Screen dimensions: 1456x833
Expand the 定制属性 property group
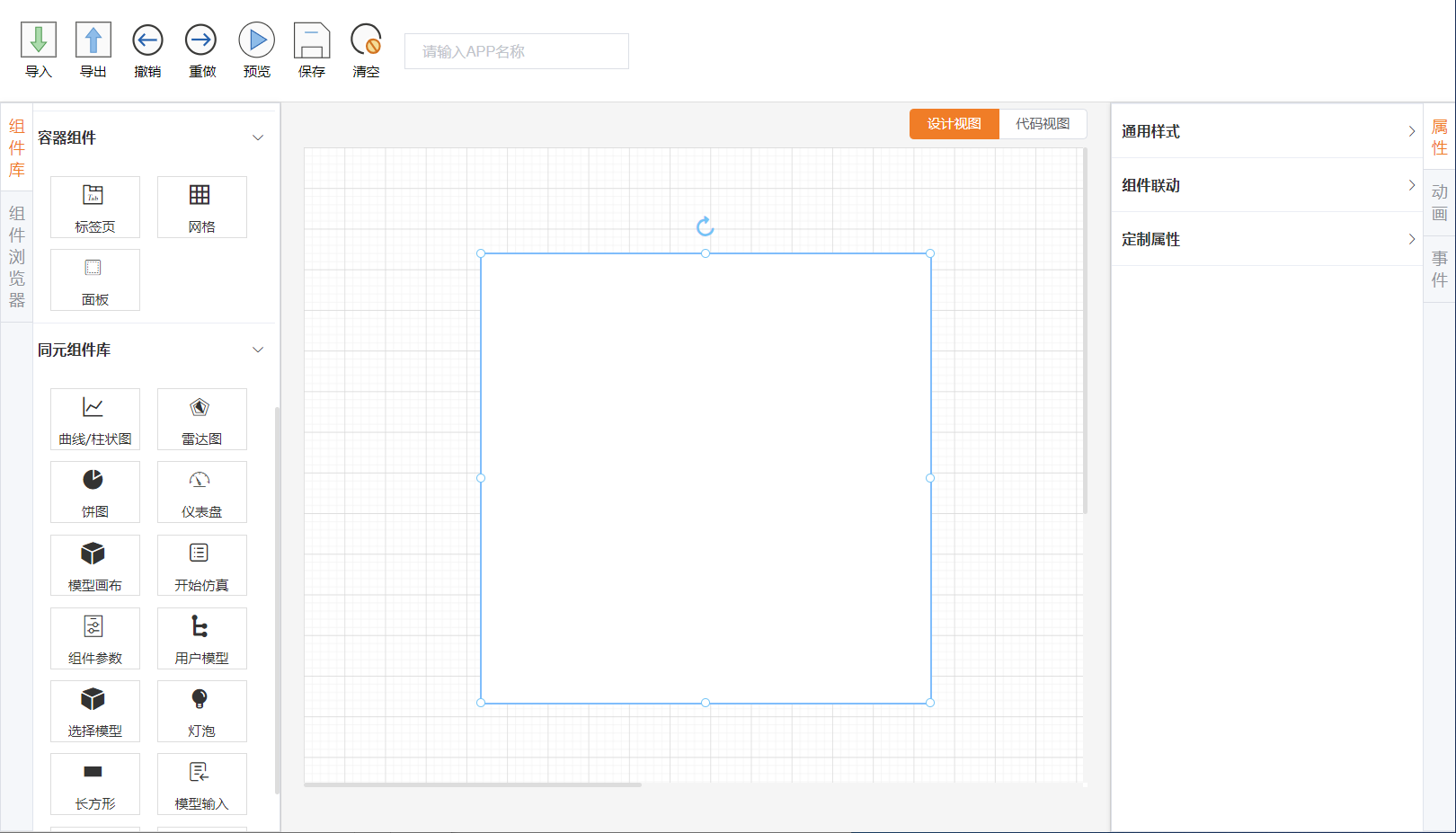coord(1267,239)
